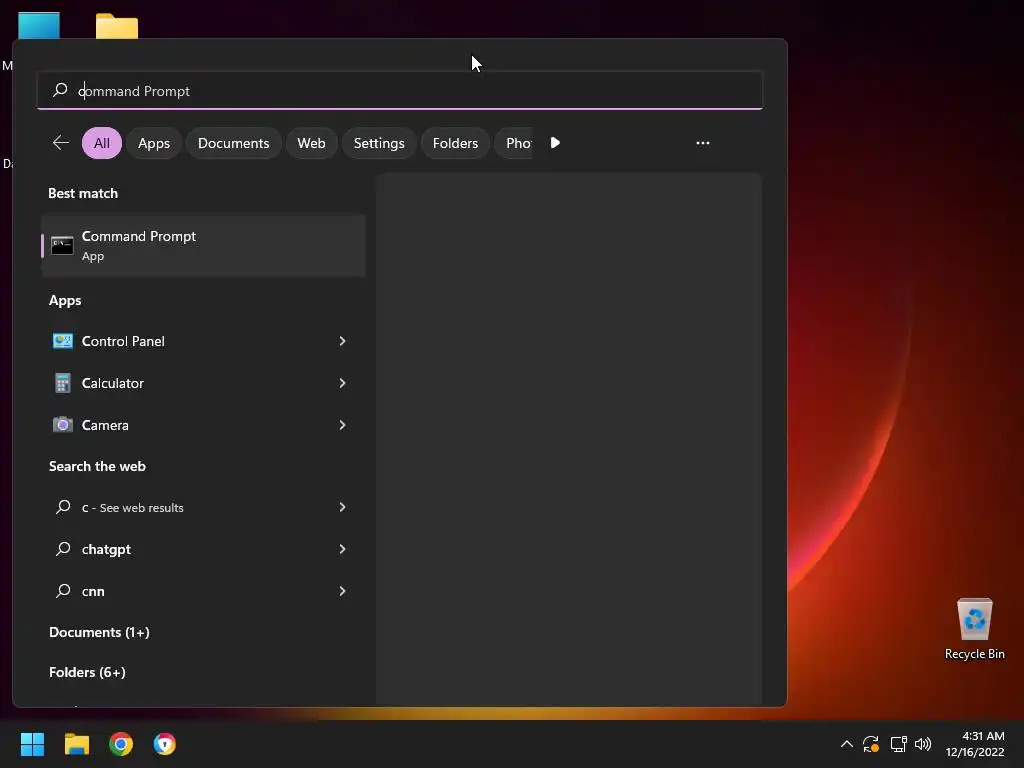
Task: Select the All filter tab
Action: coord(102,143)
